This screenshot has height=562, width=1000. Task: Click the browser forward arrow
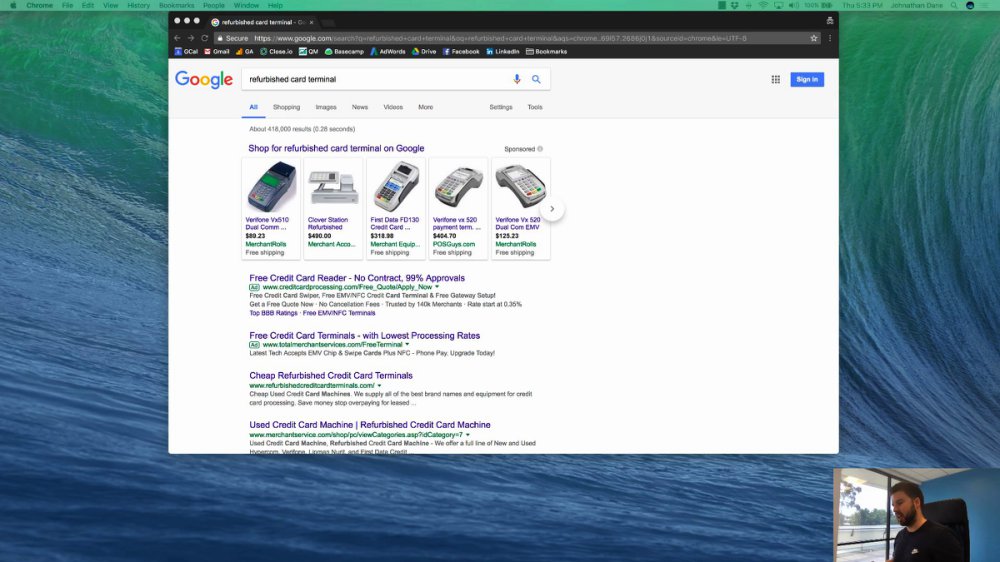point(191,38)
